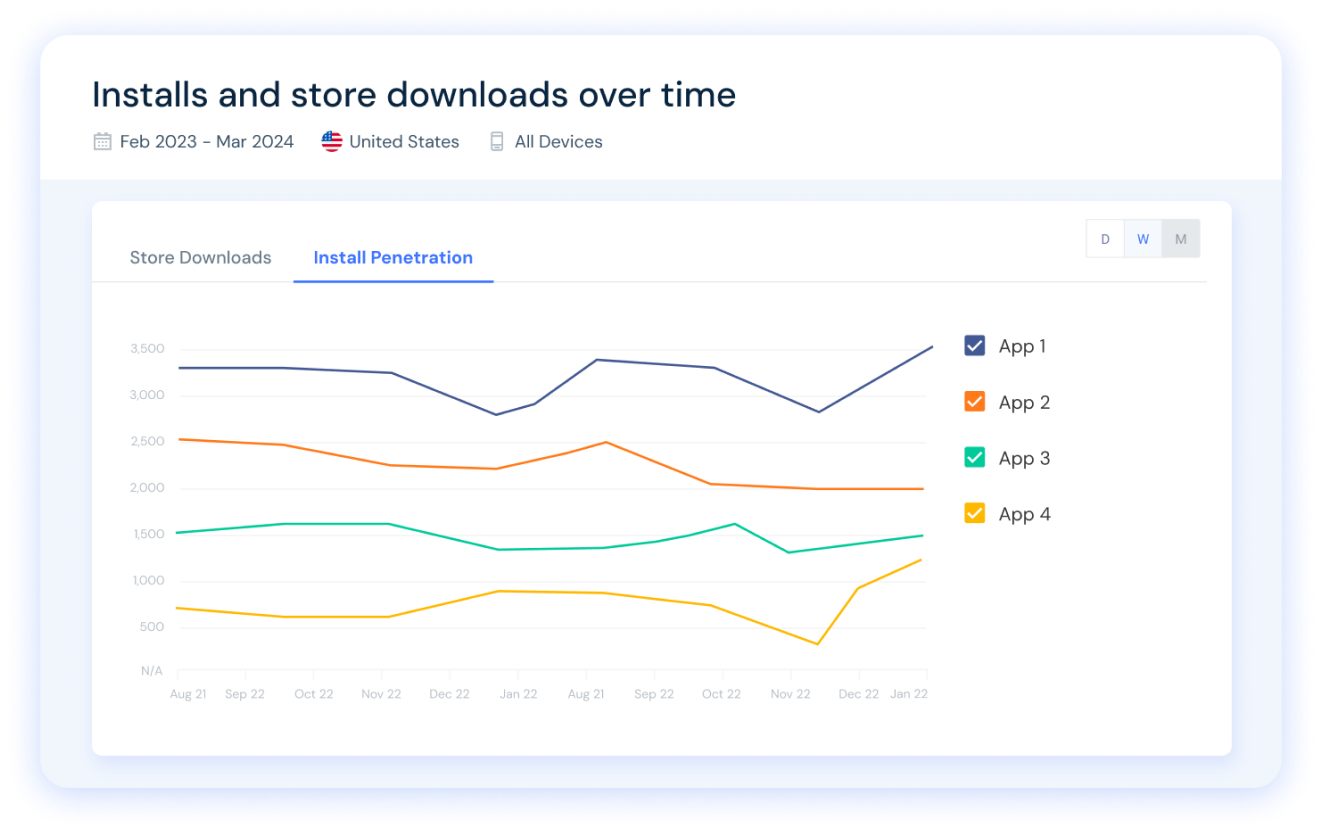
Task: Switch to M monthly granularity
Action: pyautogui.click(x=1181, y=238)
